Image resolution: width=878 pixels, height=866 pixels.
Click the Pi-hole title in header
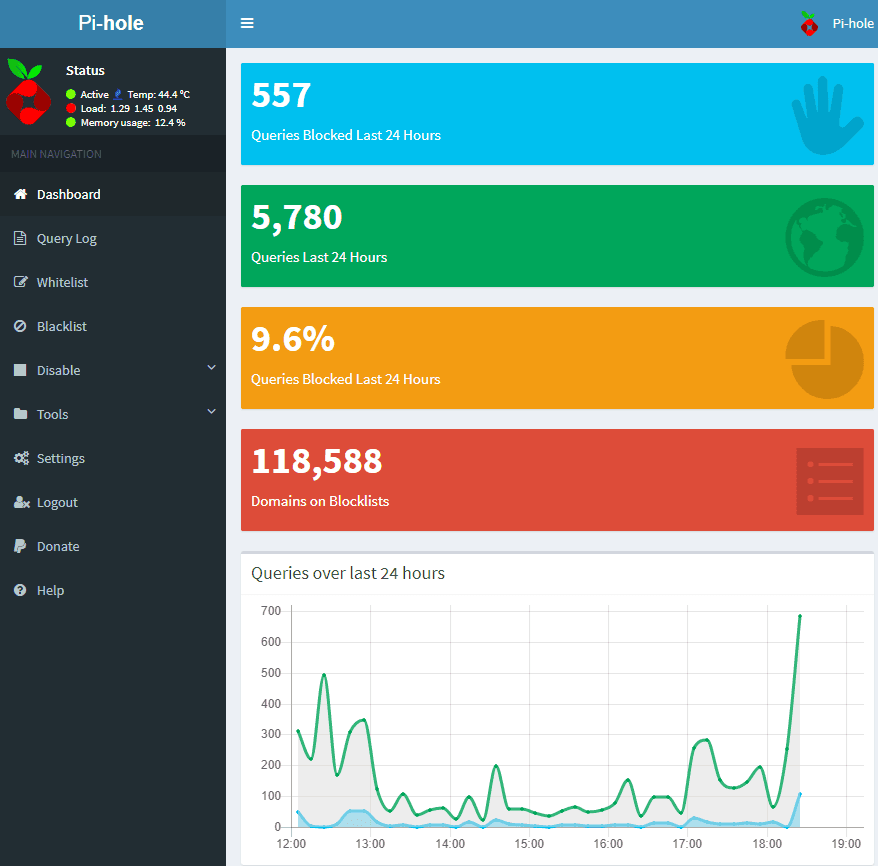(x=111, y=23)
